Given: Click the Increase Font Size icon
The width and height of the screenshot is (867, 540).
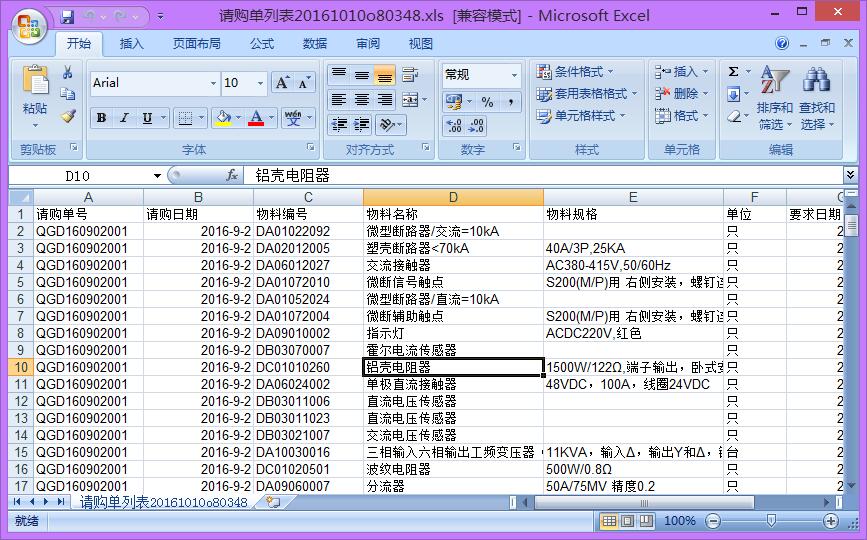Looking at the screenshot, I should point(282,83).
